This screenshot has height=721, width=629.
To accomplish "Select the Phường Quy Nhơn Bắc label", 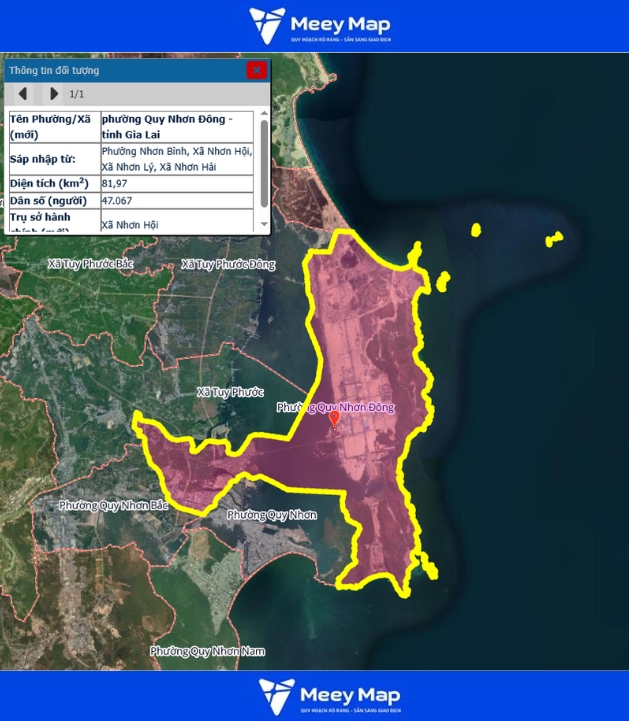I will 113,506.
